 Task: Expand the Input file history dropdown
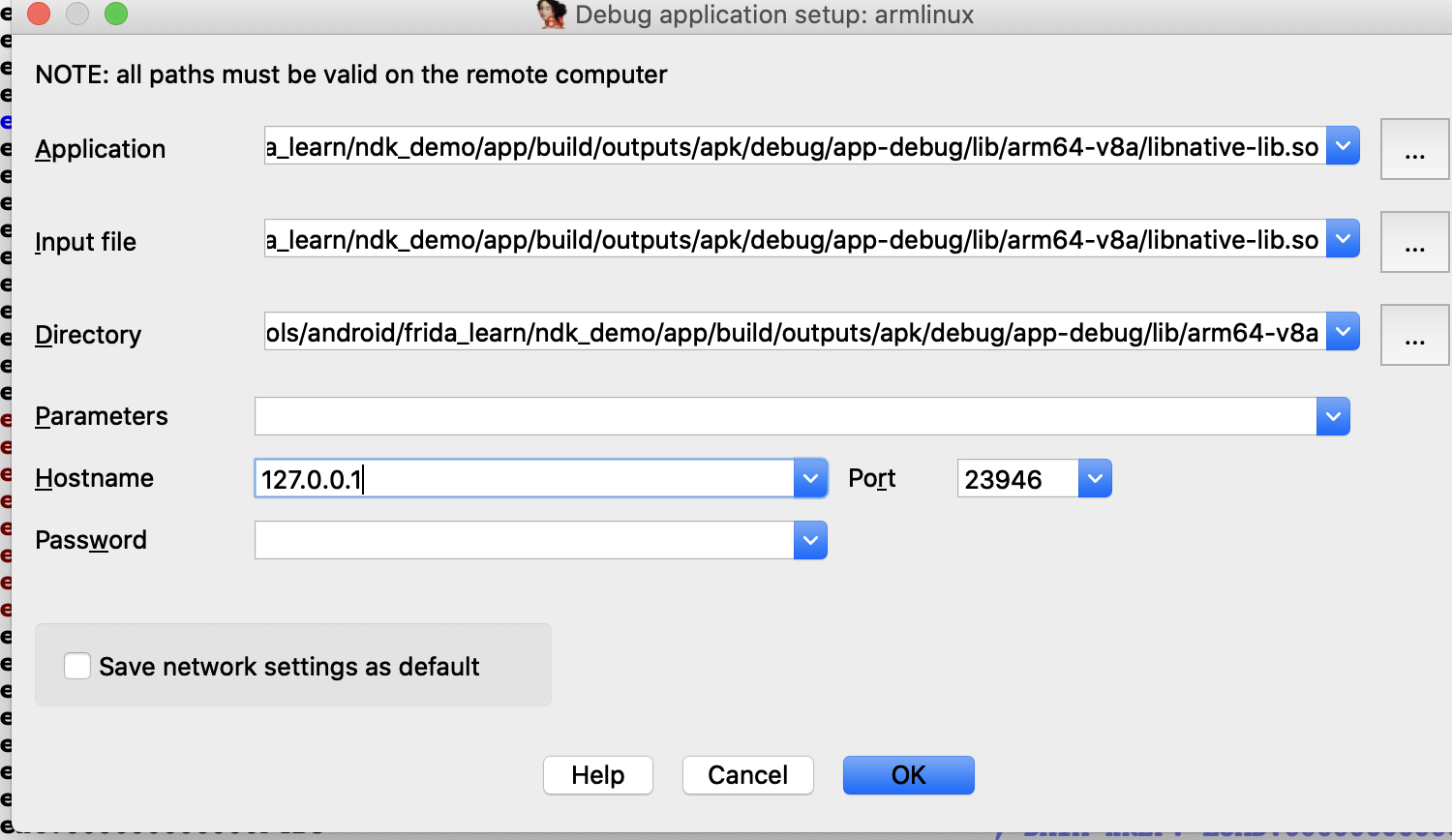click(1343, 239)
